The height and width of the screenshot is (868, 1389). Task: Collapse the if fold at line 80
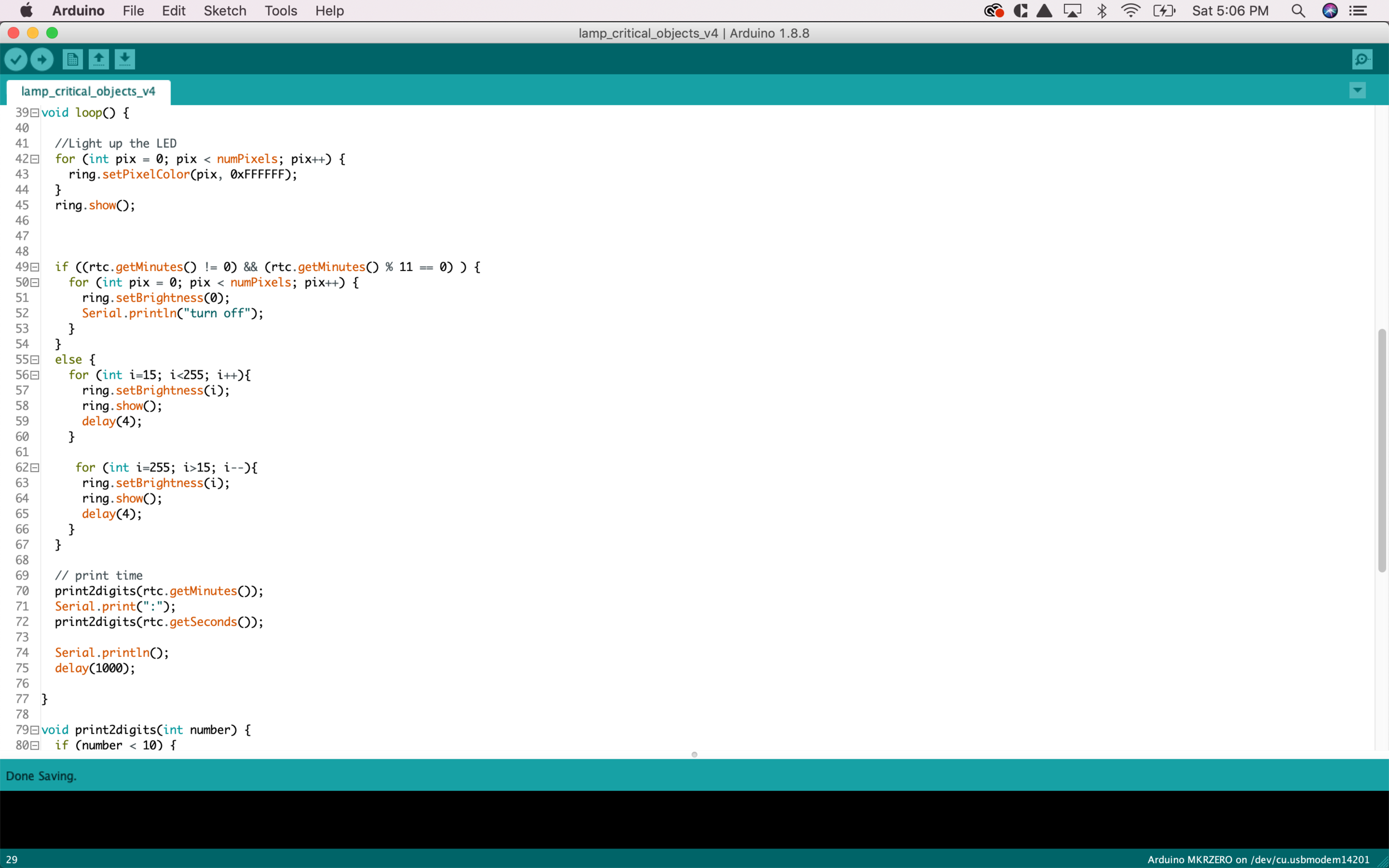coord(35,746)
